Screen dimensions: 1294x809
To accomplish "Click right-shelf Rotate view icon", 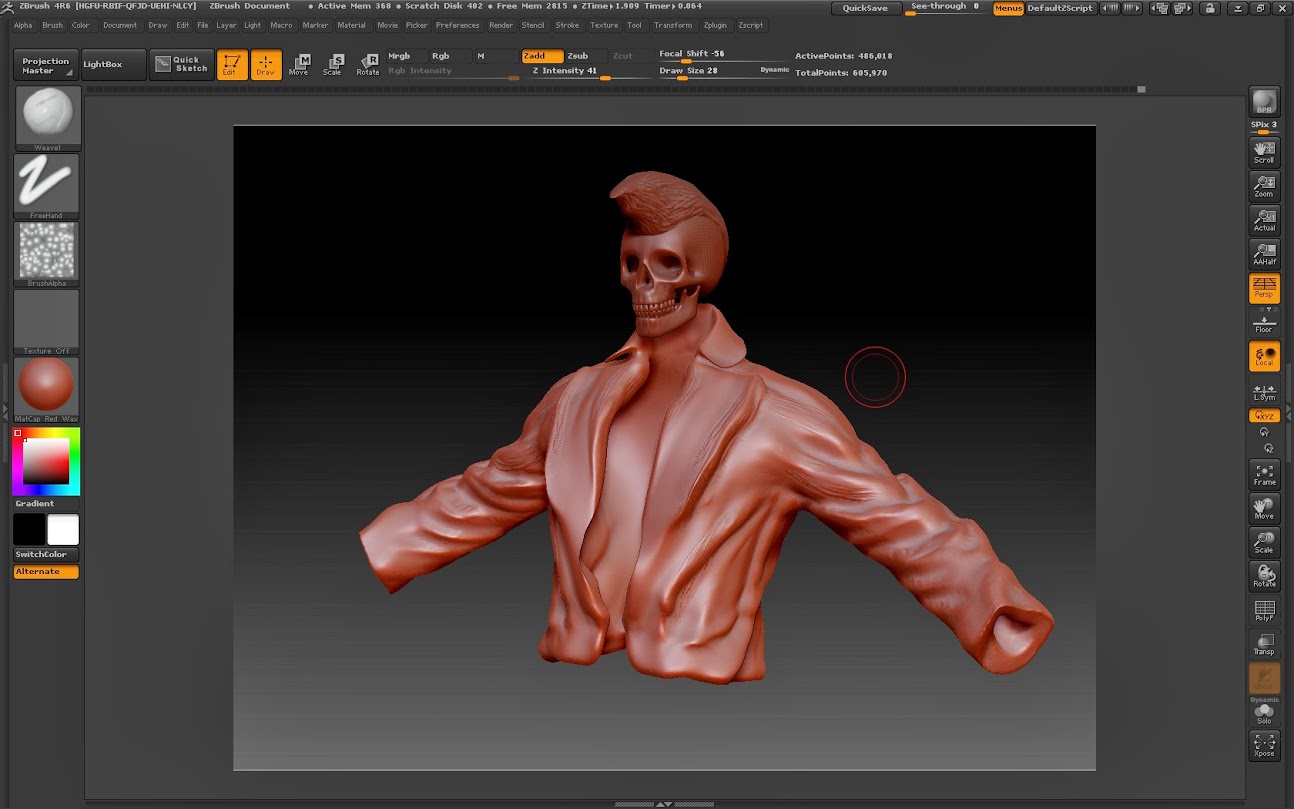I will pyautogui.click(x=1264, y=577).
